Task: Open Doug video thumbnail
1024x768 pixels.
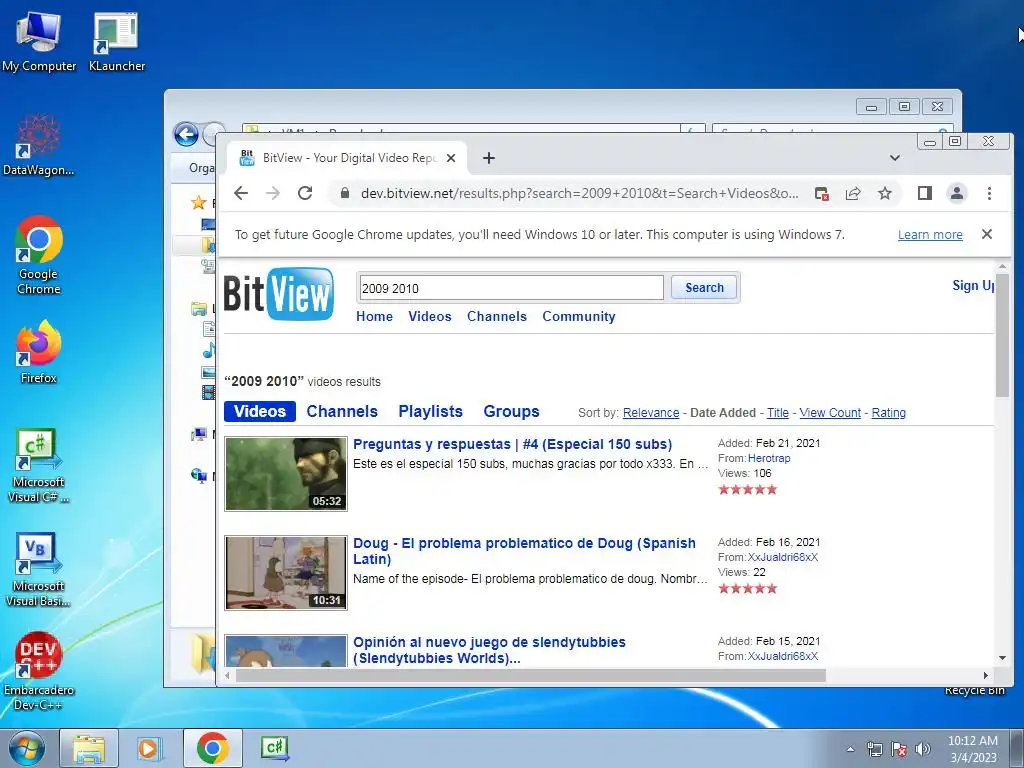Action: click(x=286, y=573)
